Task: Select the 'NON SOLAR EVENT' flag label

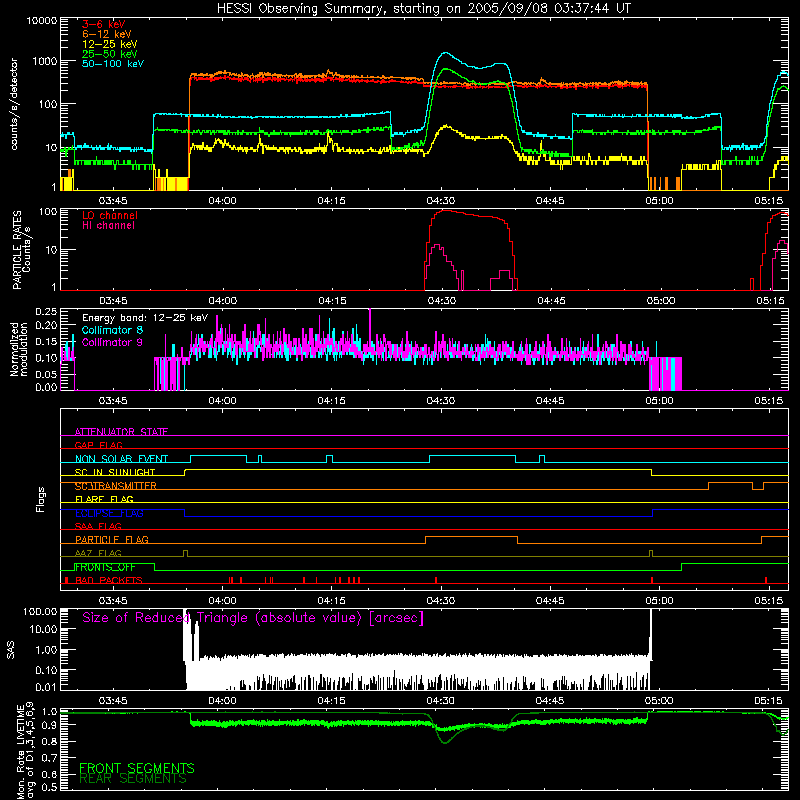Action: (x=121, y=459)
